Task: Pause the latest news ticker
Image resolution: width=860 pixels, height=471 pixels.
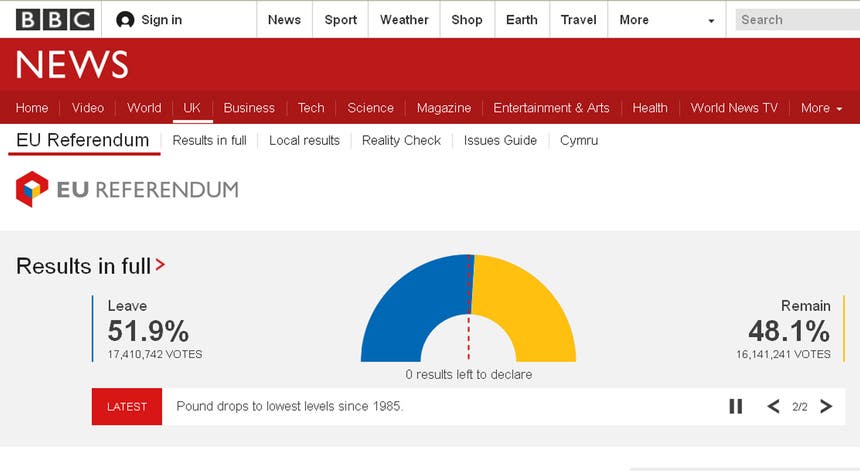Action: pyautogui.click(x=736, y=406)
